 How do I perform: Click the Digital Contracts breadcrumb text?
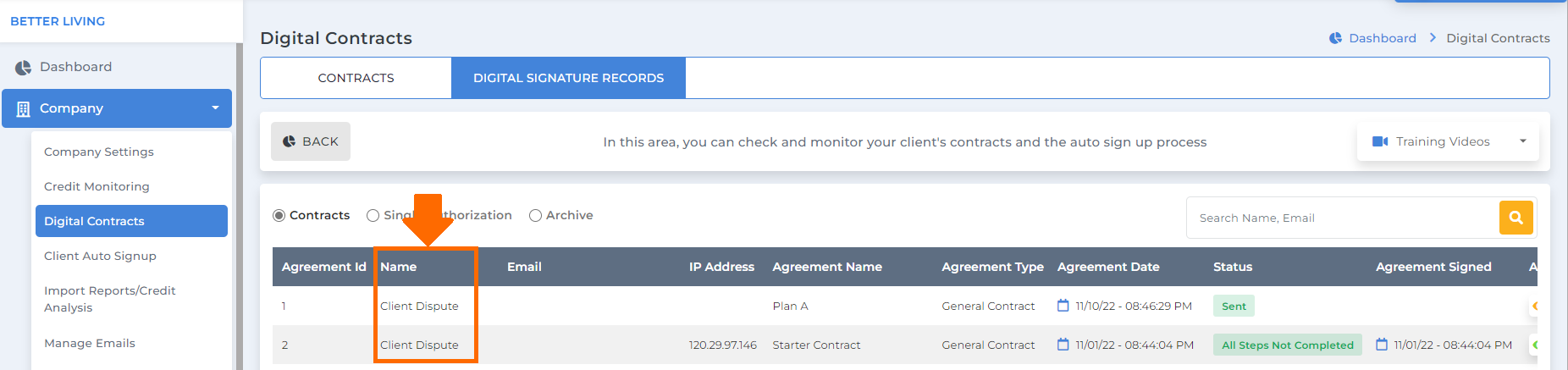click(1498, 38)
